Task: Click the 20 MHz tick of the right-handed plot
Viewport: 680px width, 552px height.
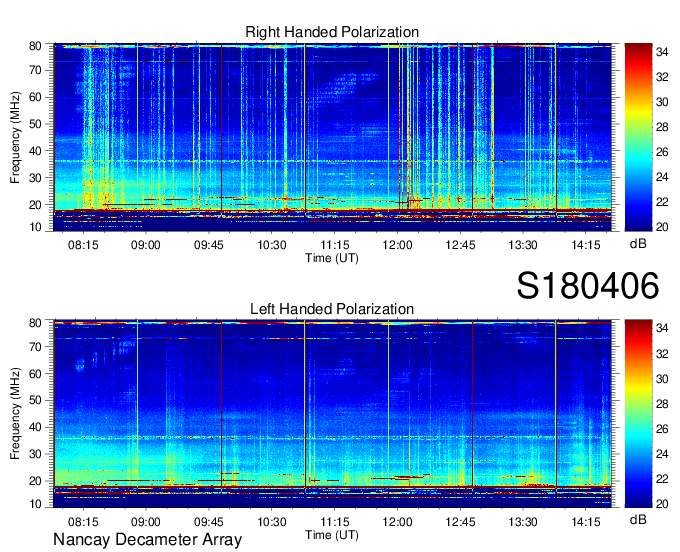Action: coord(36,205)
